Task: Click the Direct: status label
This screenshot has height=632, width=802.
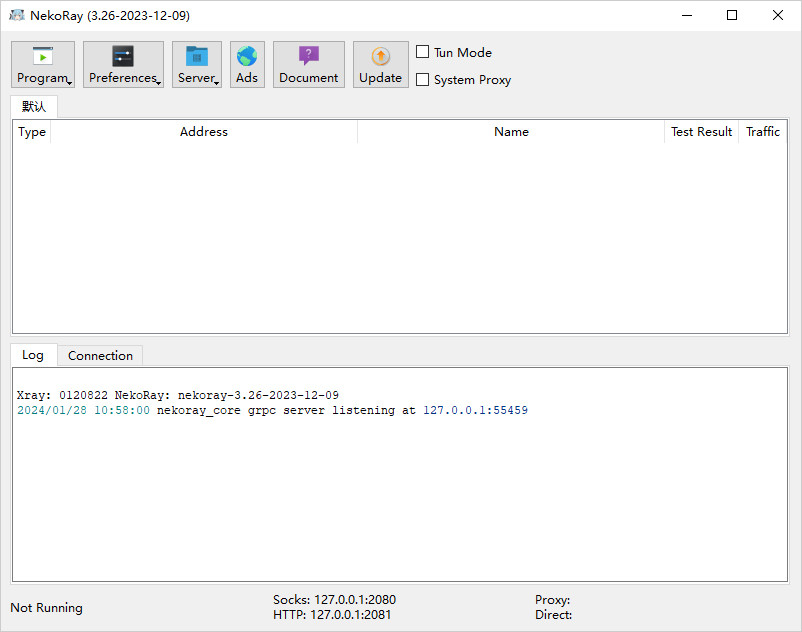Action: (553, 614)
